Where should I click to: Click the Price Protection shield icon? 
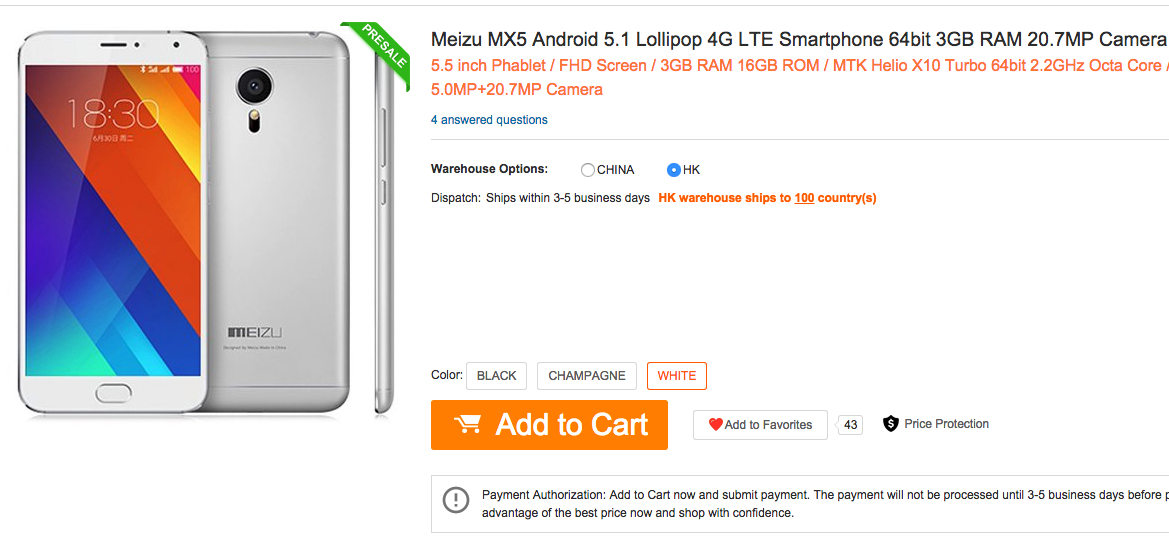click(891, 424)
